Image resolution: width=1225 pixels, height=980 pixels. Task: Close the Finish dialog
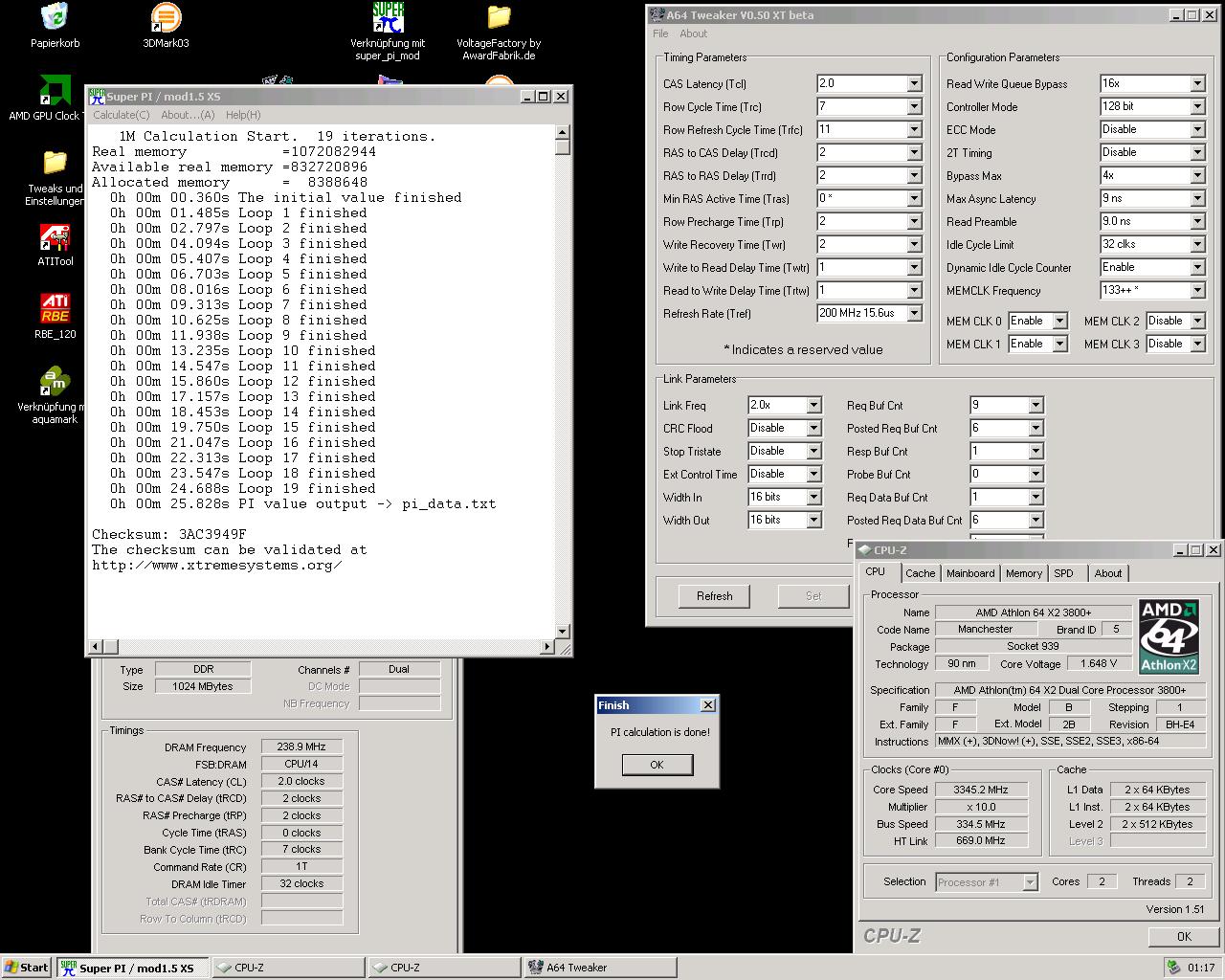(x=708, y=705)
